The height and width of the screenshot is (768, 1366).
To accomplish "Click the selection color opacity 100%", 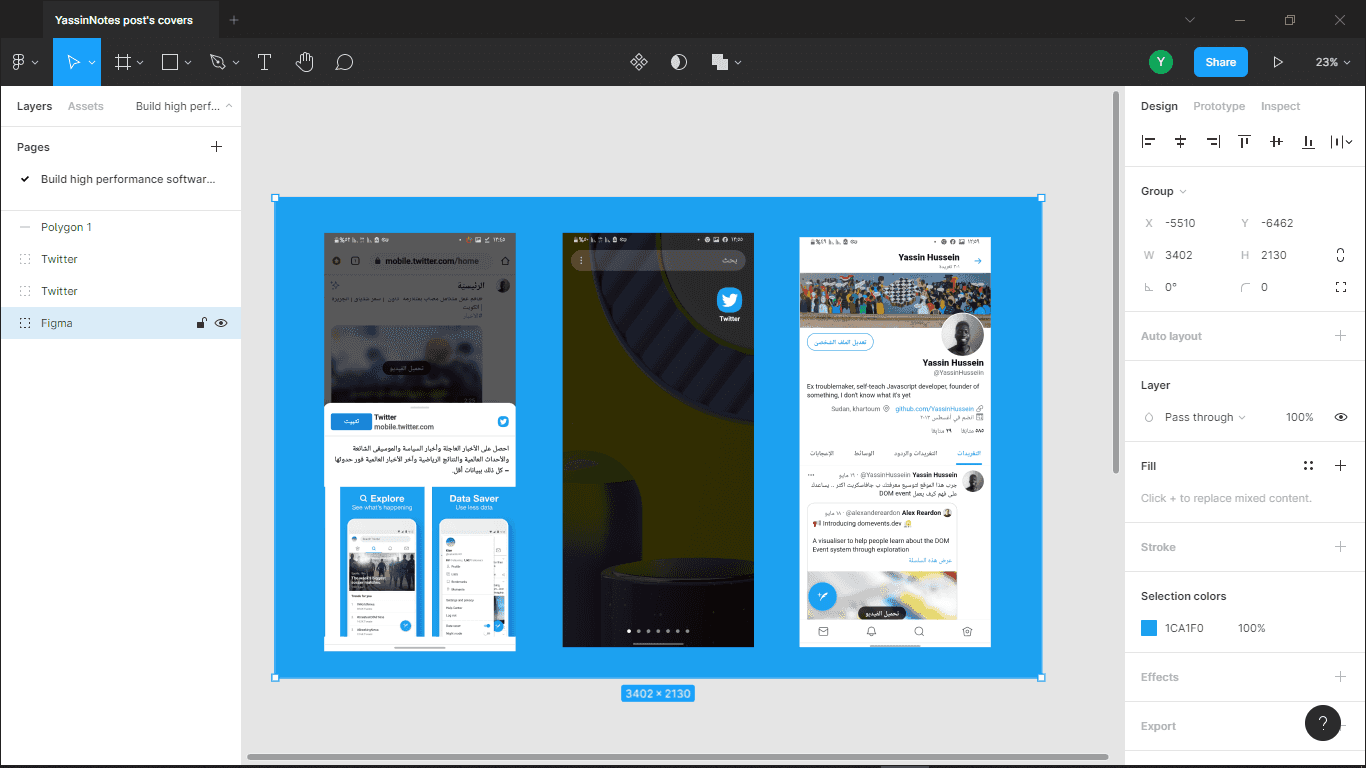I will click(1251, 628).
